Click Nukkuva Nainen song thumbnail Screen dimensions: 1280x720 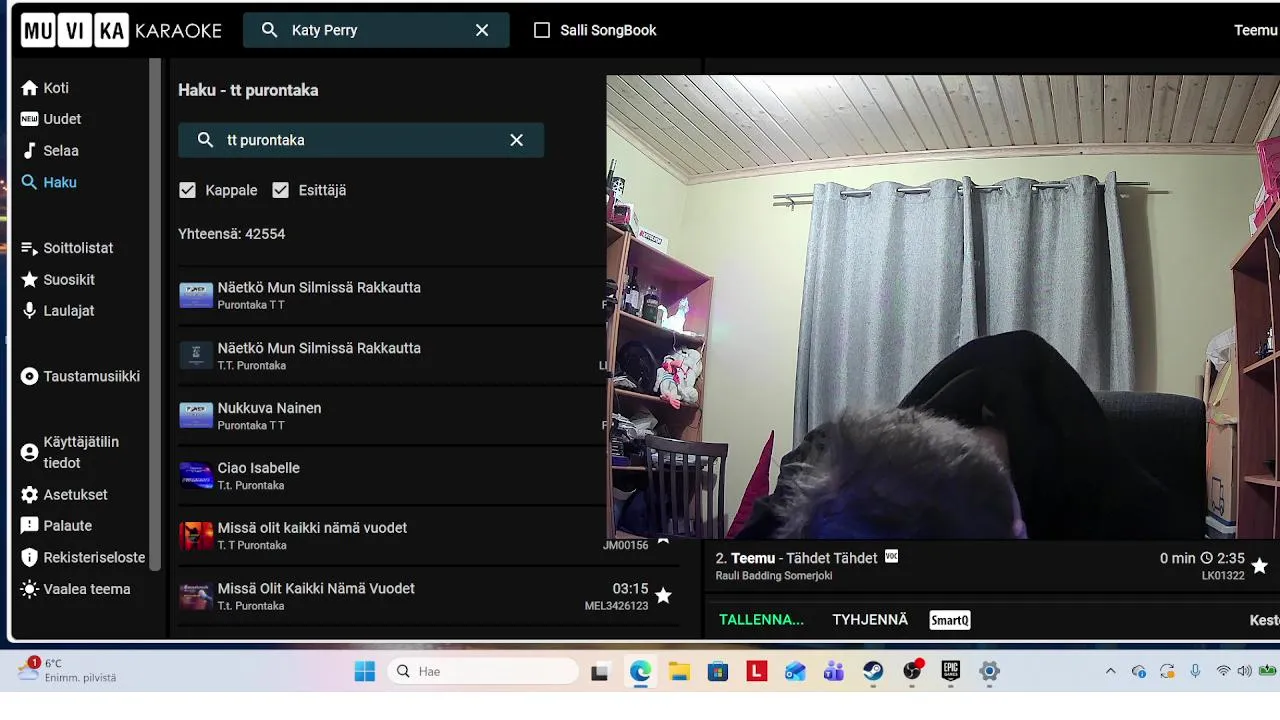pos(196,415)
